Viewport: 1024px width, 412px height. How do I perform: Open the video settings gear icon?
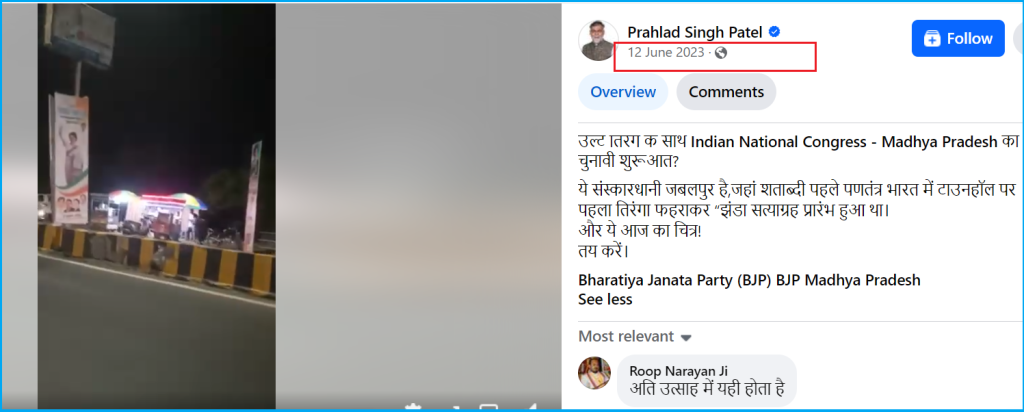click(413, 408)
